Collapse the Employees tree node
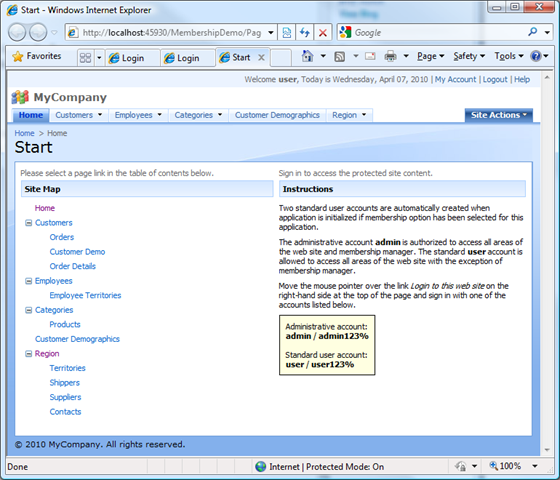Image resolution: width=560 pixels, height=480 pixels. (28, 281)
